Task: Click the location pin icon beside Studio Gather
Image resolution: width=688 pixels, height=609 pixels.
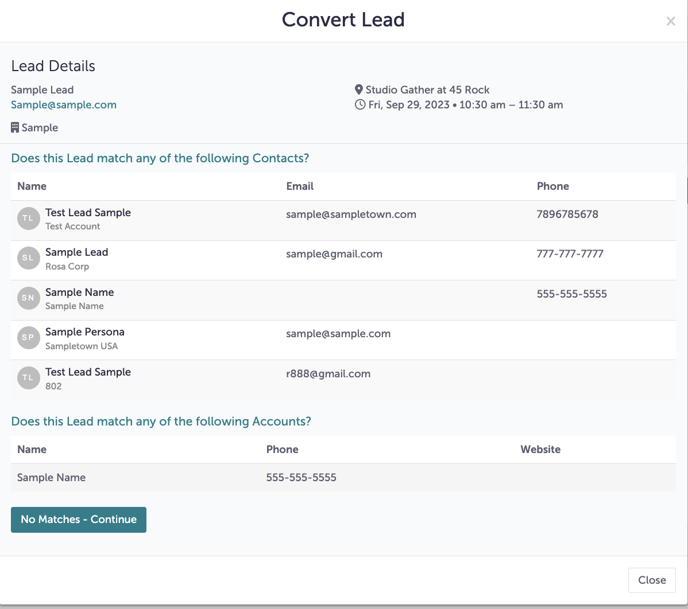Action: pos(359,90)
